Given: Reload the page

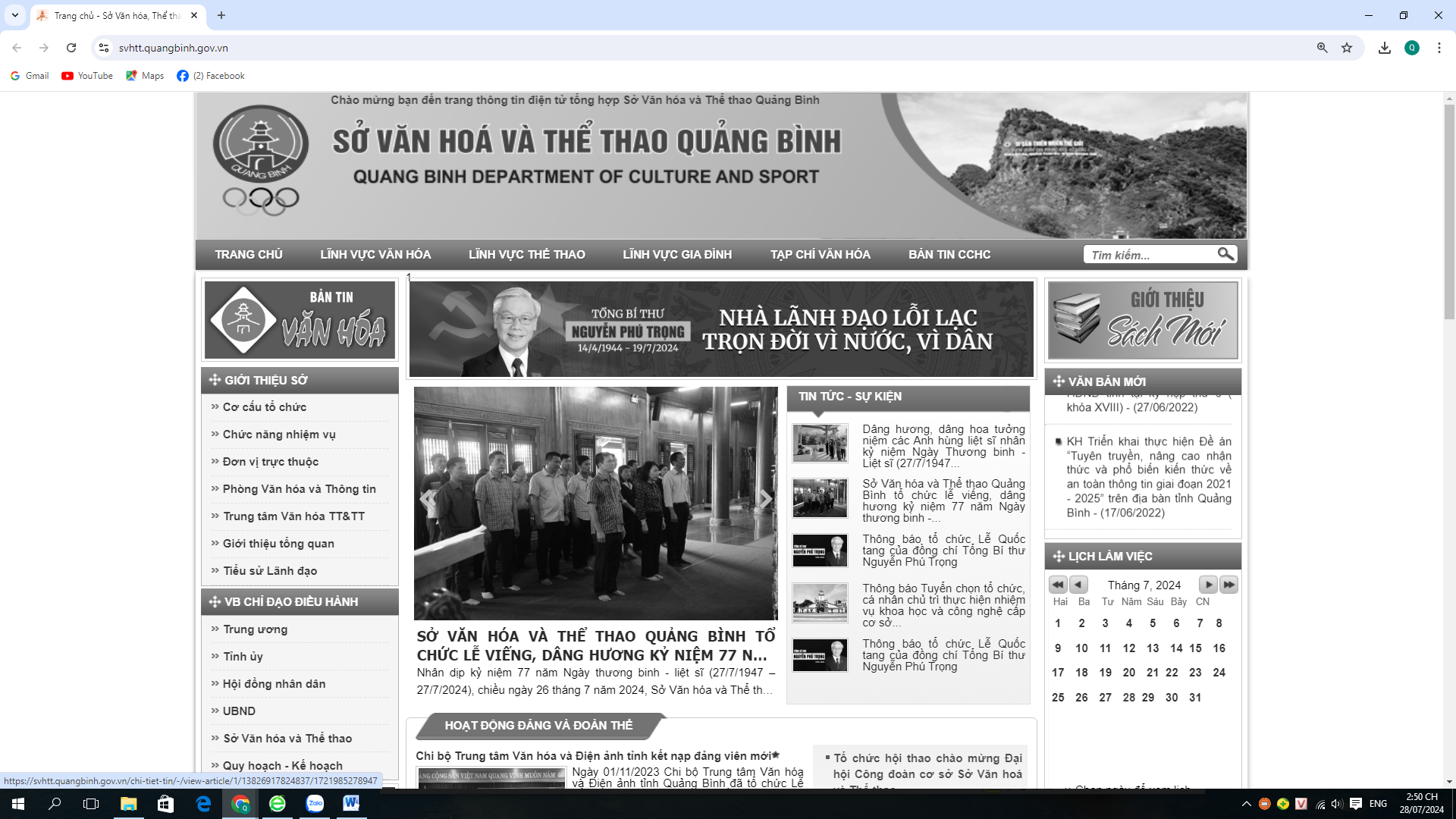Looking at the screenshot, I should pos(71,48).
